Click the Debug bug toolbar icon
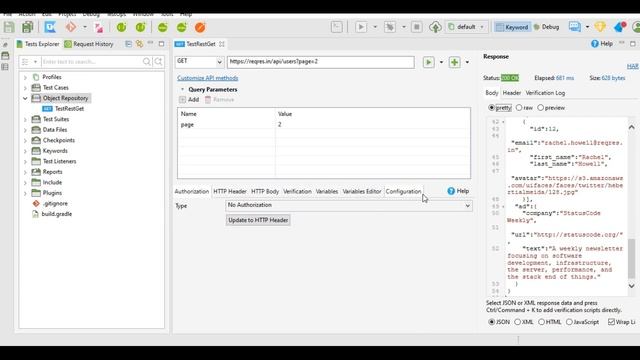The width and height of the screenshot is (640, 360). (x=390, y=27)
